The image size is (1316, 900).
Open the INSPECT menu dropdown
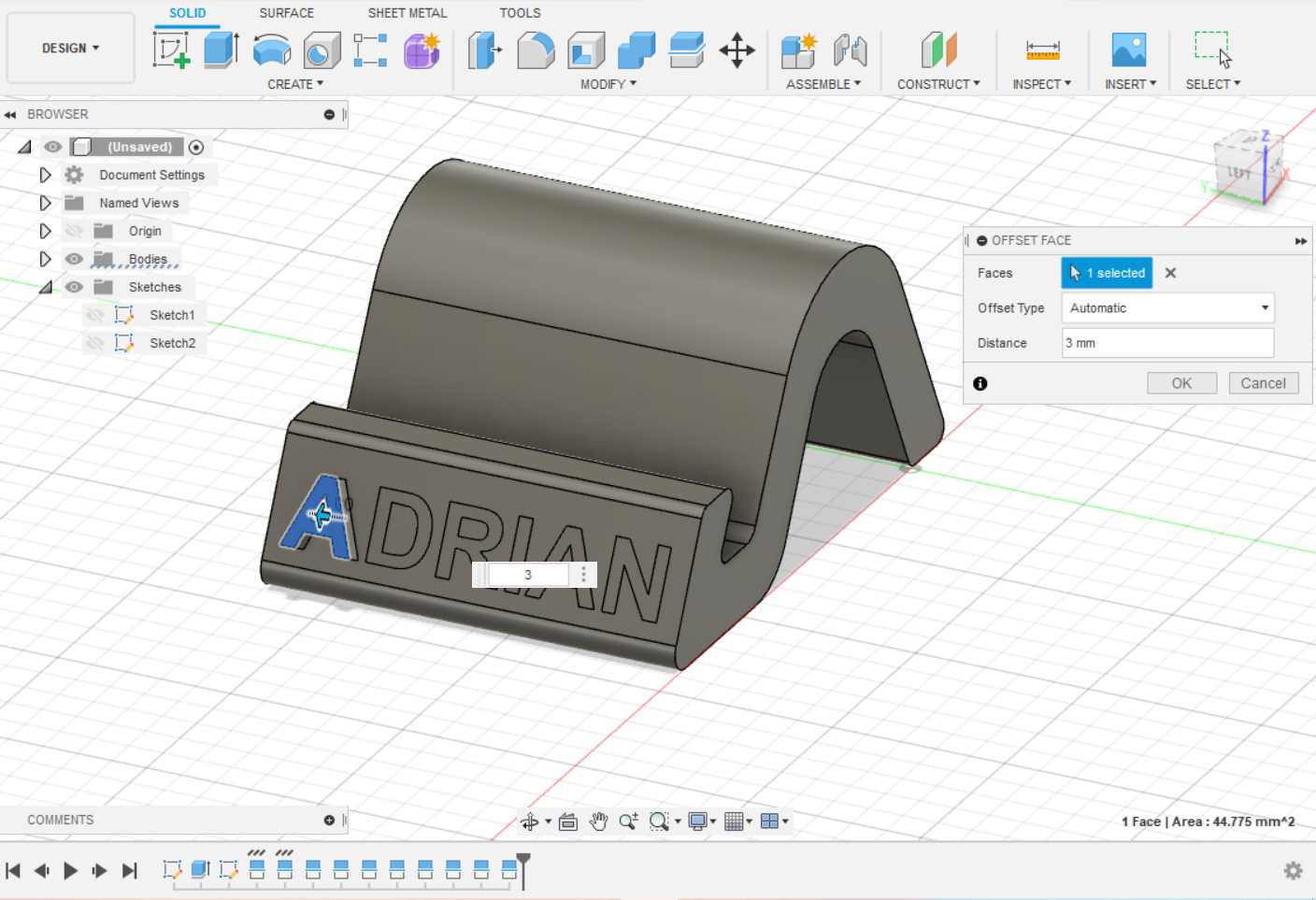(1041, 84)
